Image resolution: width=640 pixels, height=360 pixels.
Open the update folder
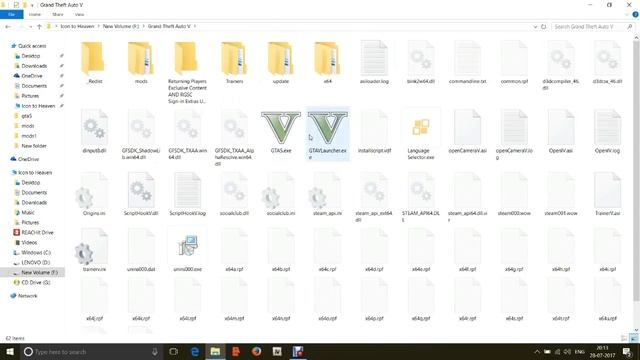(x=281, y=59)
